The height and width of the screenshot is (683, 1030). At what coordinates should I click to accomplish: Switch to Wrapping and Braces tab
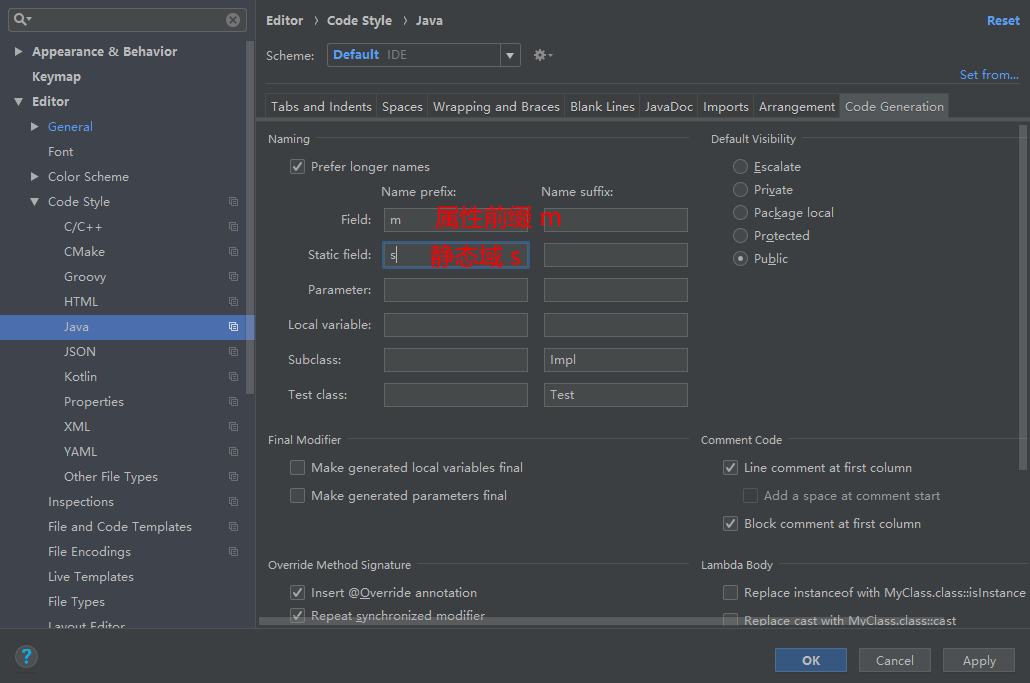point(496,106)
